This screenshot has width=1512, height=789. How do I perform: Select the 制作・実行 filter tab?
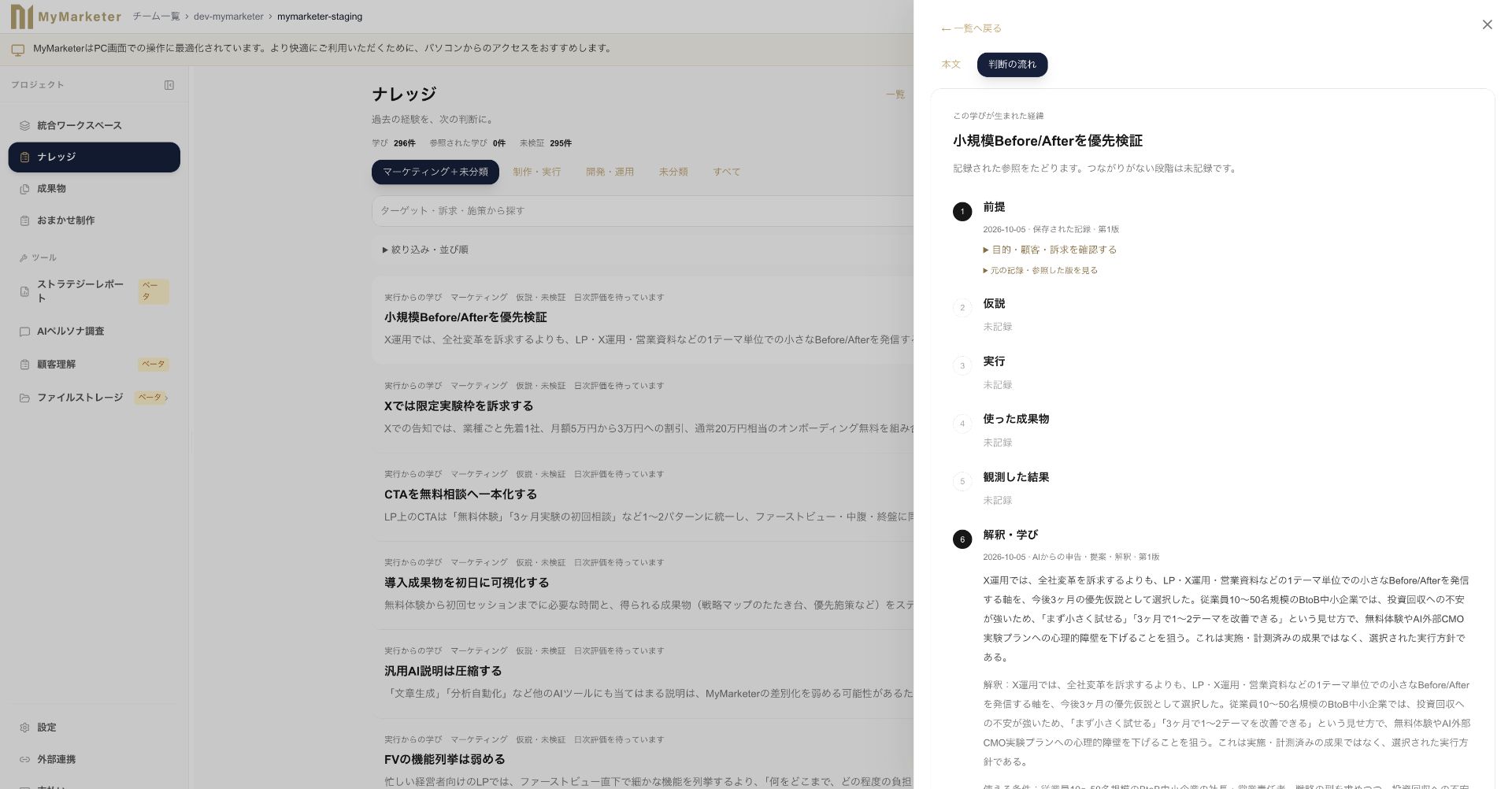(537, 172)
